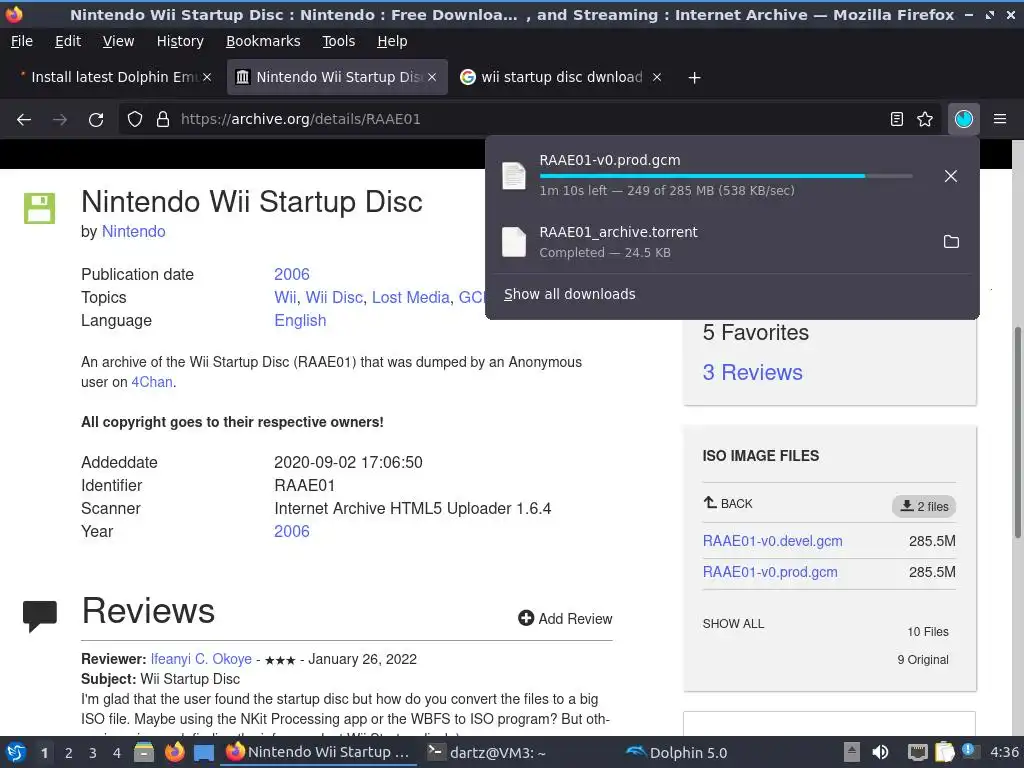Reload the current page
This screenshot has width=1024, height=768.
pyautogui.click(x=96, y=119)
